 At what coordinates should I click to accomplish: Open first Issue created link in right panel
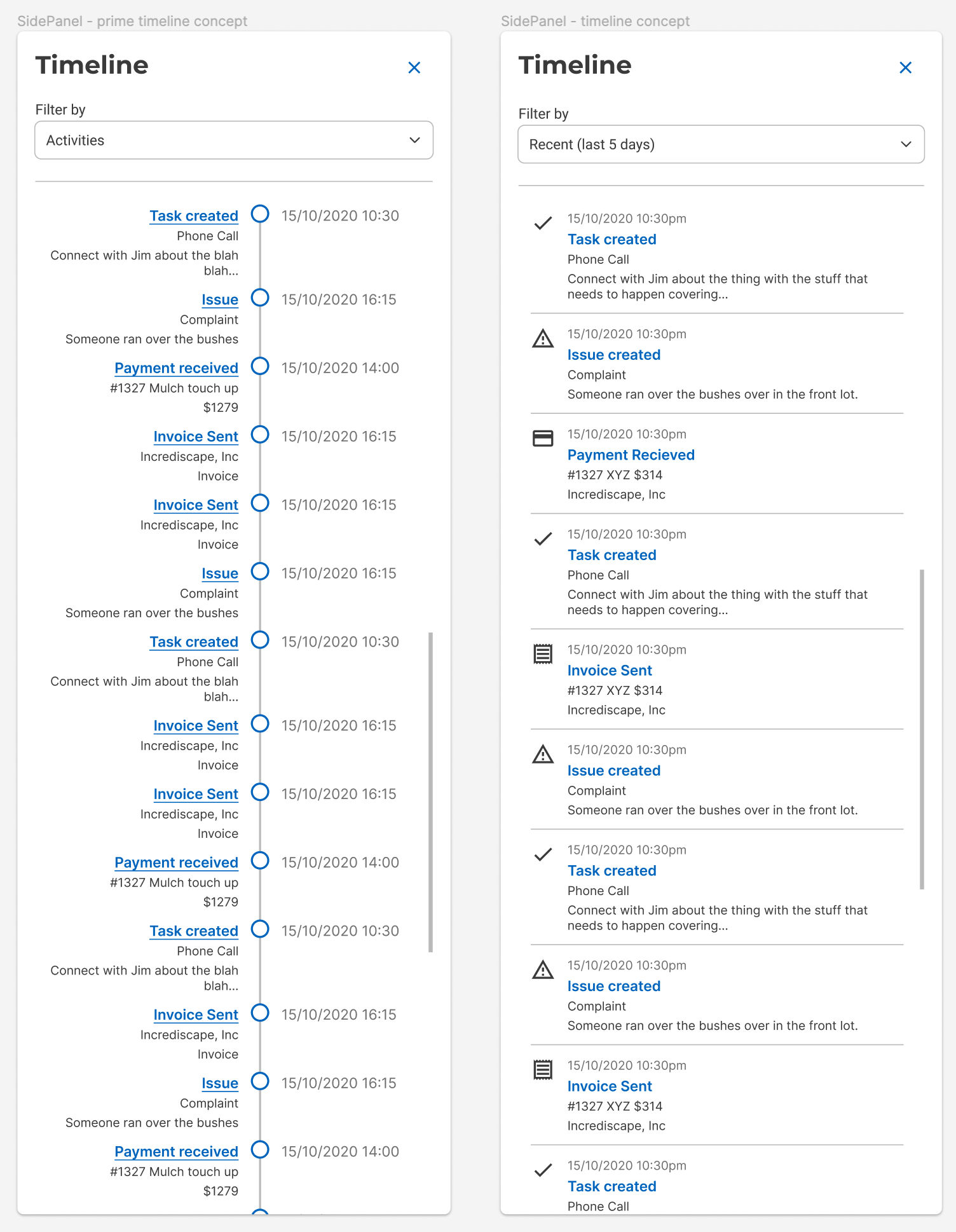click(x=614, y=355)
